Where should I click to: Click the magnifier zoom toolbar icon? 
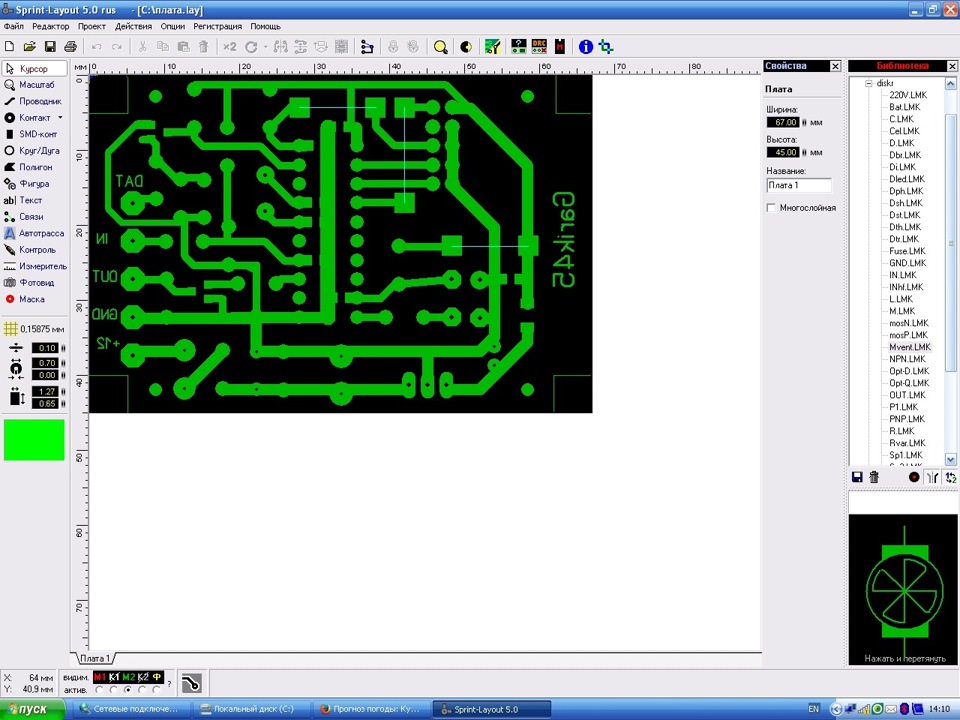pos(441,47)
